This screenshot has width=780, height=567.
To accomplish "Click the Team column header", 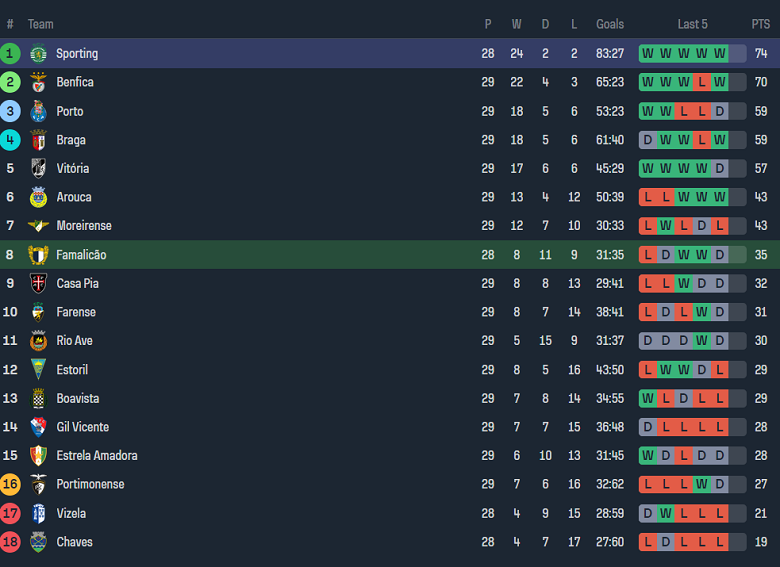I will (x=41, y=24).
